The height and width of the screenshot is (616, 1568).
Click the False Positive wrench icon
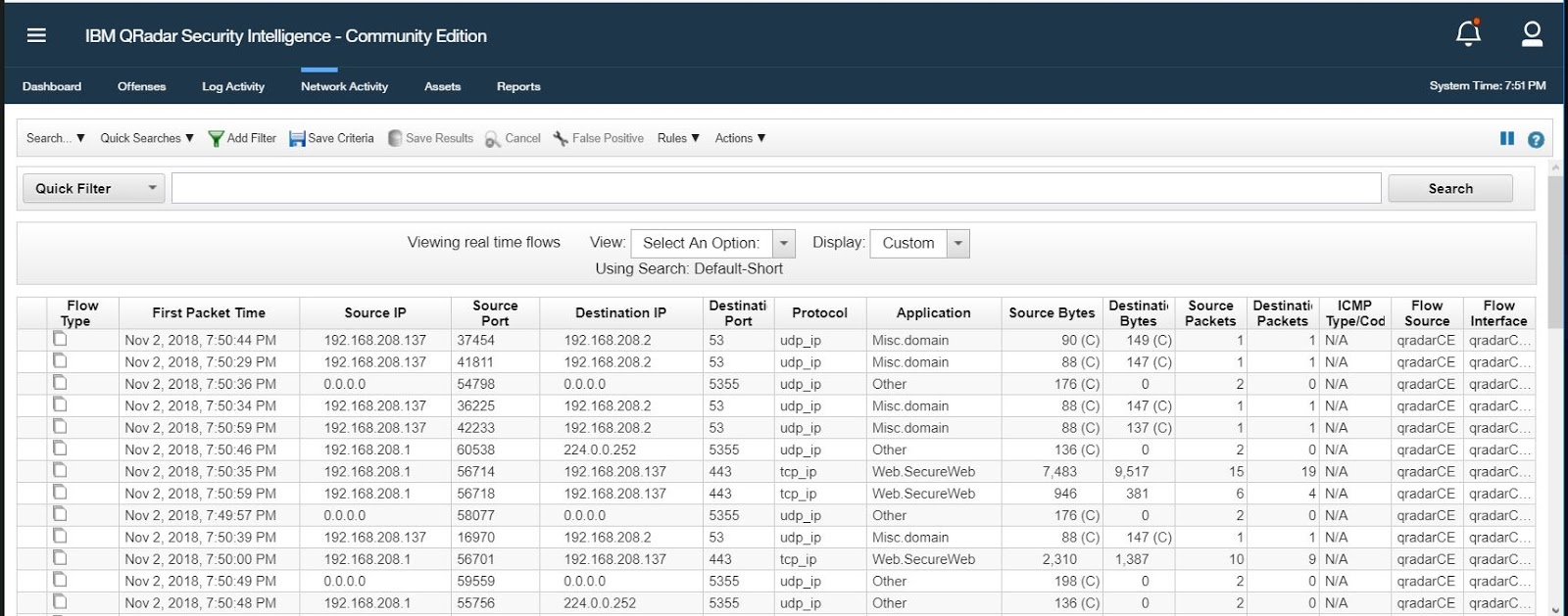pos(561,139)
